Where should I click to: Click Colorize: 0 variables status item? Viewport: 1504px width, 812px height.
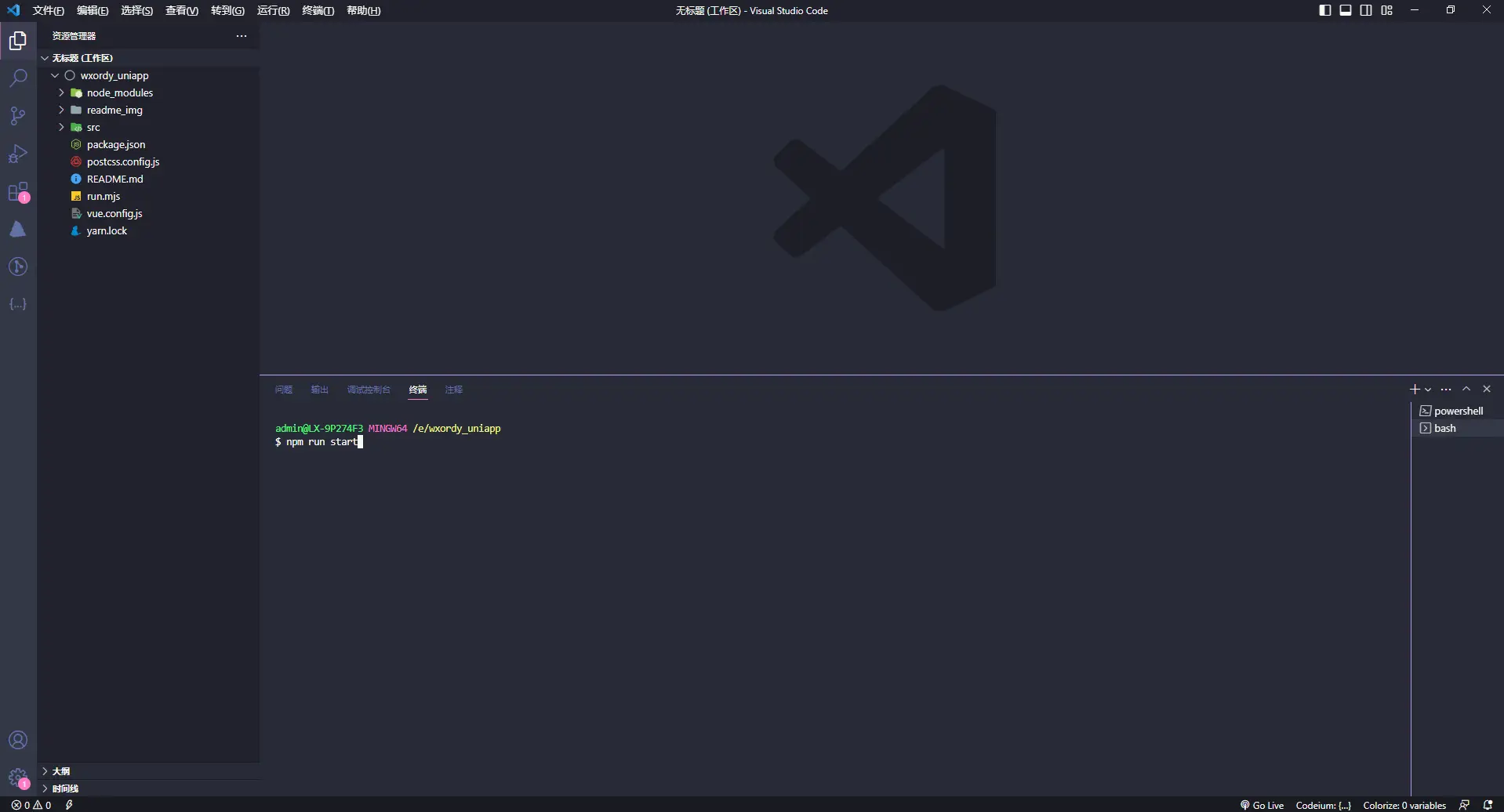[1404, 805]
